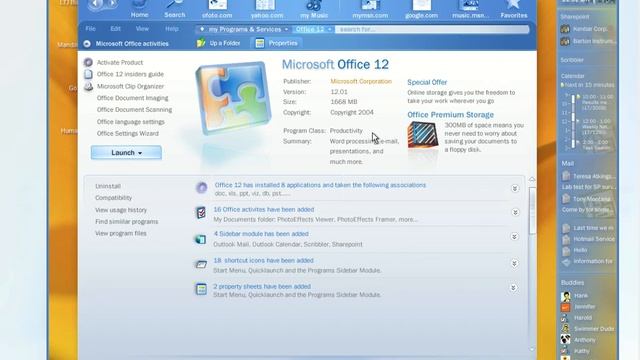
Task: Open the Favorites star icon
Action: [513, 5]
